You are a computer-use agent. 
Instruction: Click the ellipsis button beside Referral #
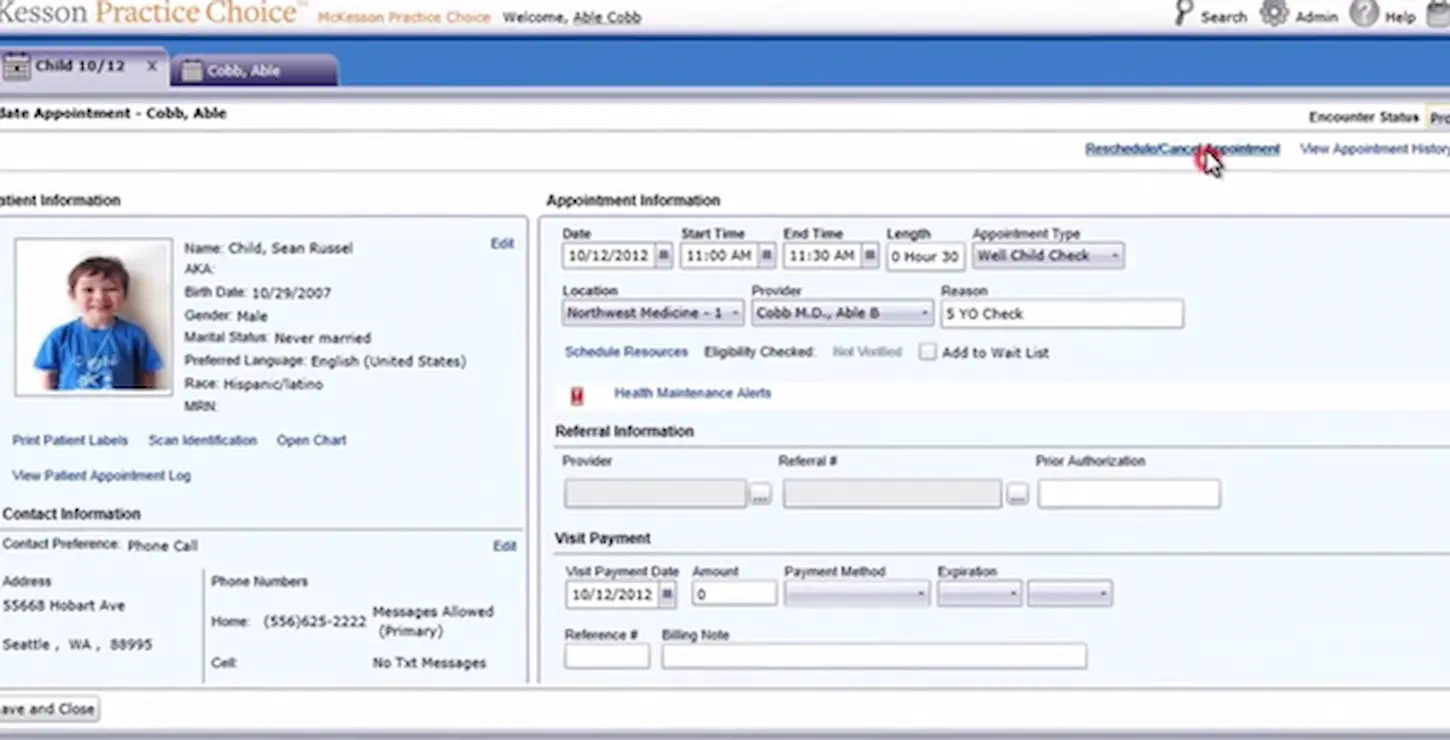(1017, 493)
